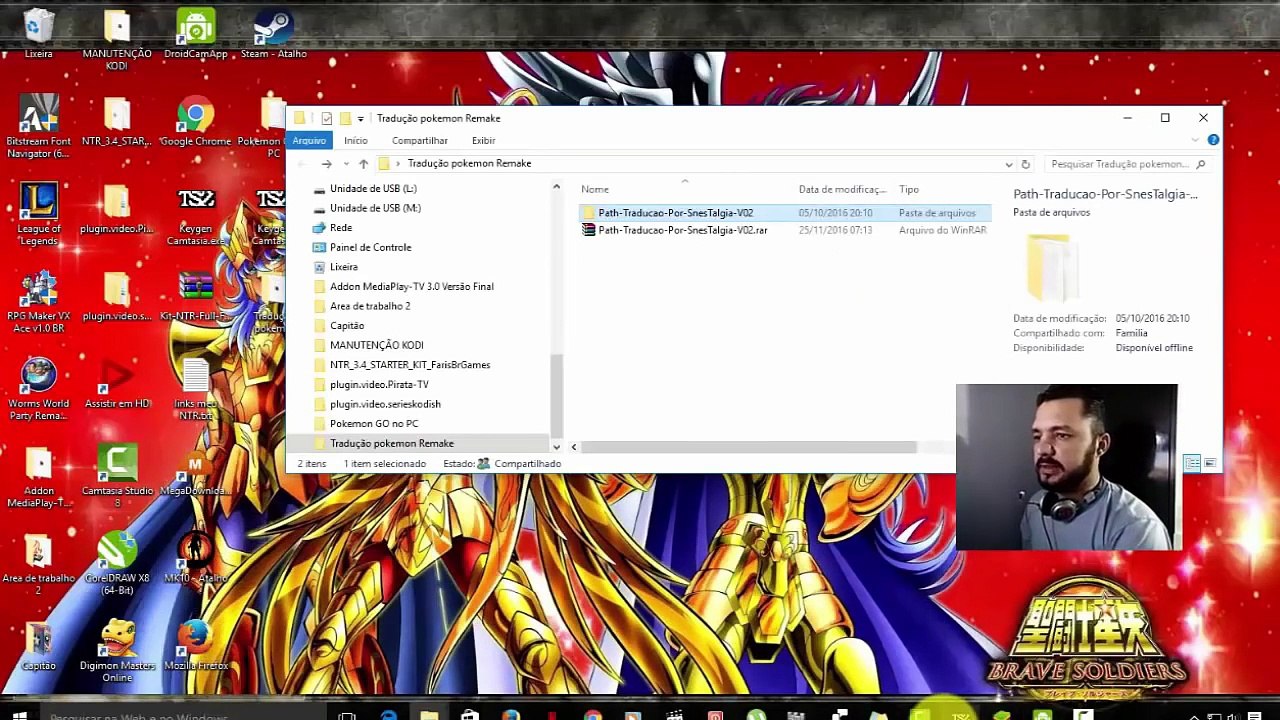Refresh the Explorer address bar
This screenshot has height=720, width=1280.
1025,164
